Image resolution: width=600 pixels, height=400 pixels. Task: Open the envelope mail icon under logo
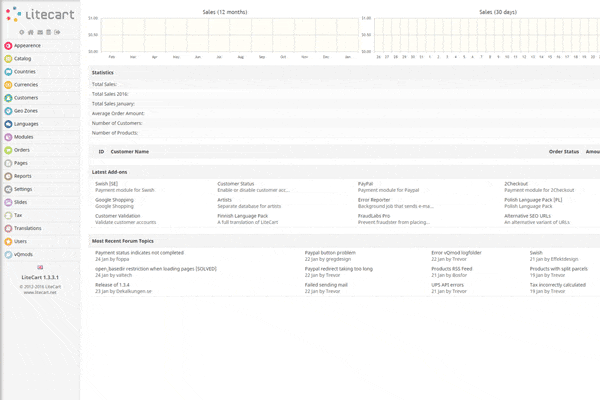point(40,32)
